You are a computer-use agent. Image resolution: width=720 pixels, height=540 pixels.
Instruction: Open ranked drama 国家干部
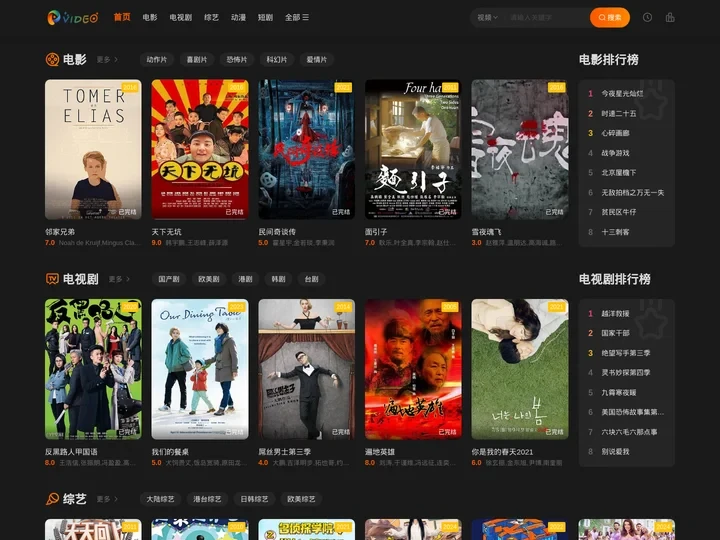615,333
